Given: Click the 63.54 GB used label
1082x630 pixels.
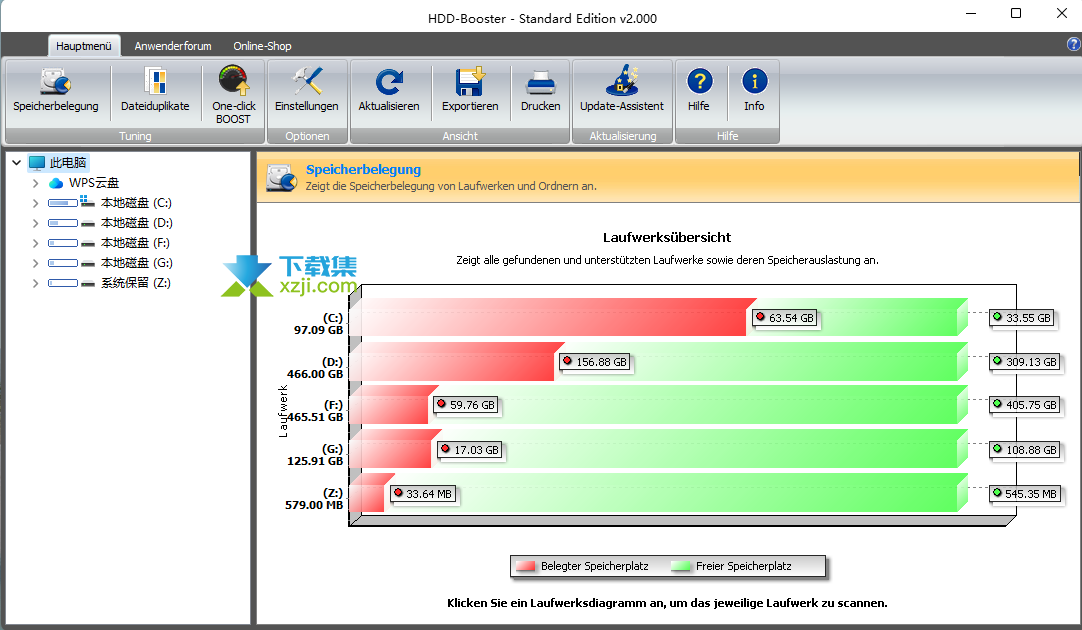Looking at the screenshot, I should (x=785, y=318).
